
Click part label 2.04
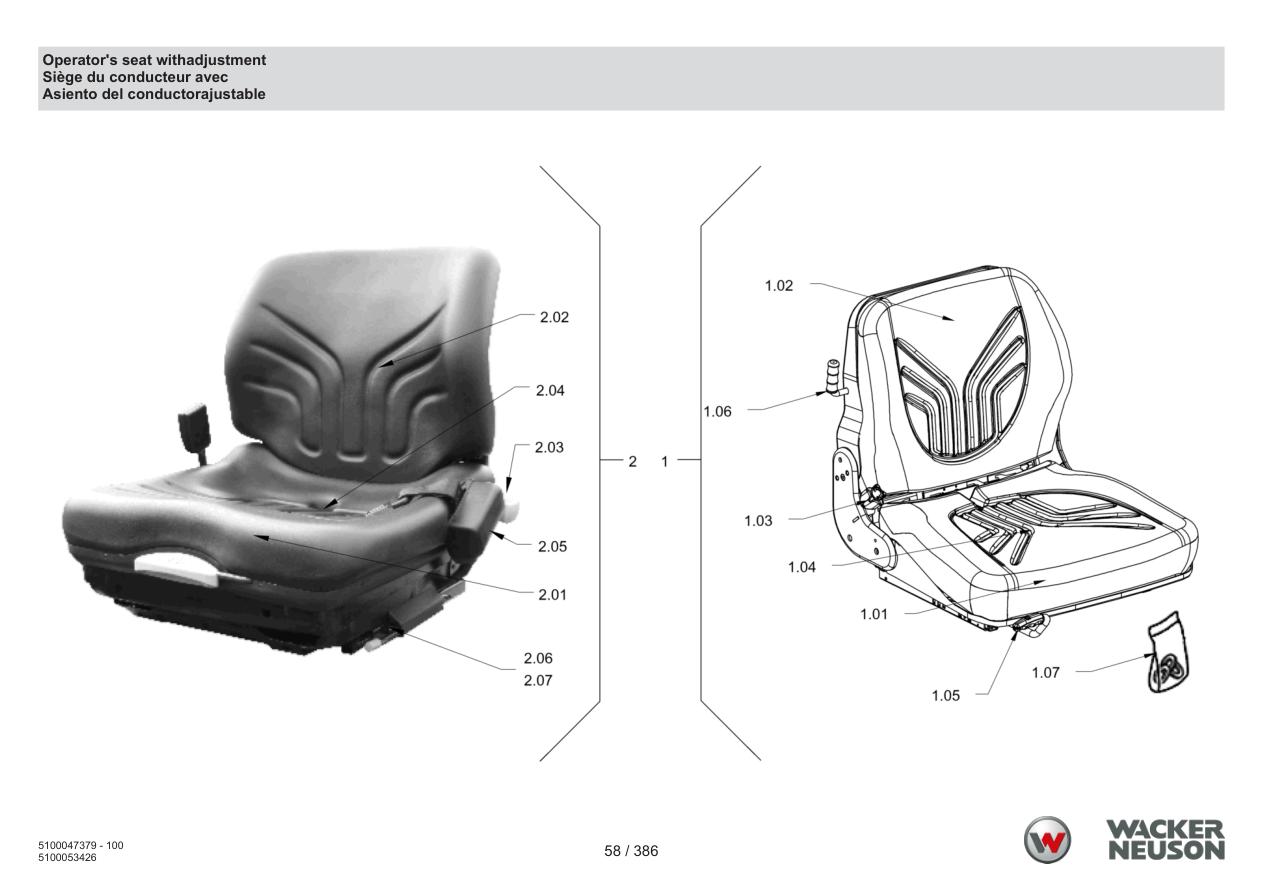[550, 390]
